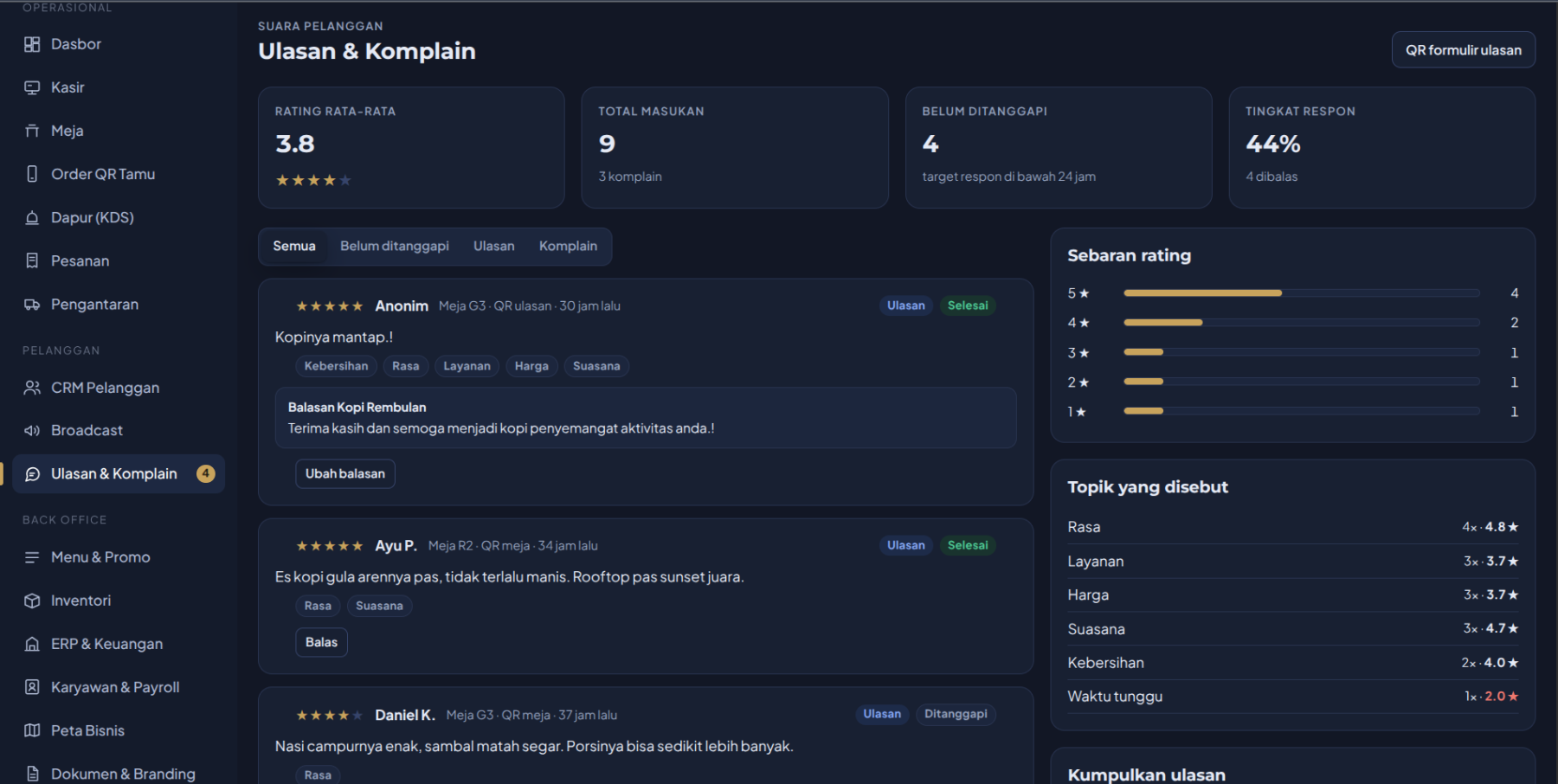The height and width of the screenshot is (784, 1558).
Task: Select the Broadcast megaphone icon
Action: tap(32, 430)
